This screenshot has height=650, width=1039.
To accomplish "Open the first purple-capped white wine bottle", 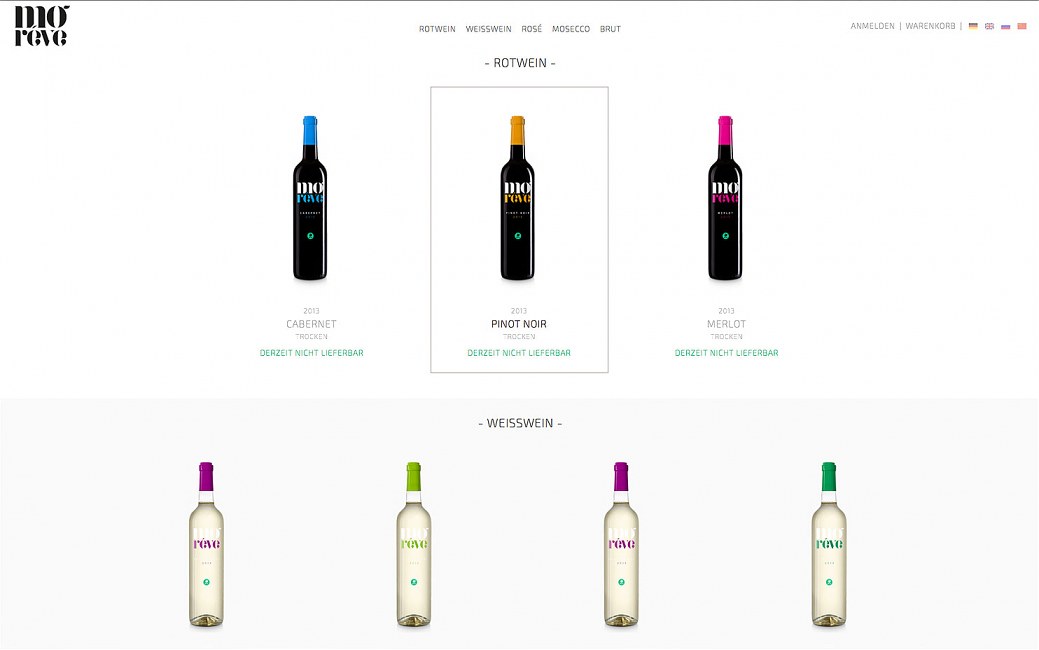I will (x=206, y=544).
